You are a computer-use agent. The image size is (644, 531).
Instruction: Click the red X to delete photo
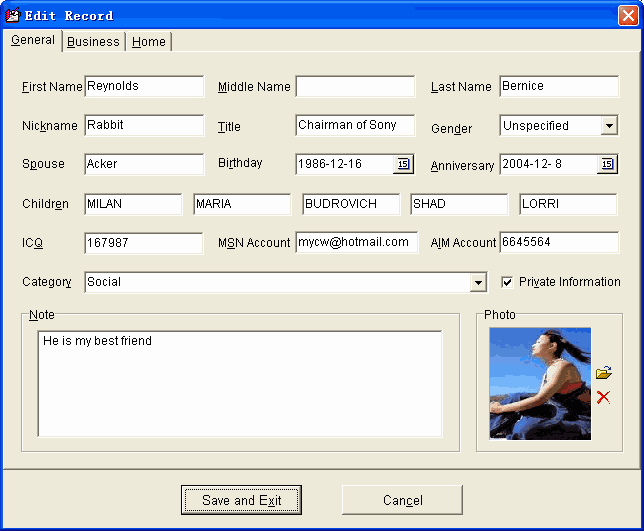[x=603, y=397]
